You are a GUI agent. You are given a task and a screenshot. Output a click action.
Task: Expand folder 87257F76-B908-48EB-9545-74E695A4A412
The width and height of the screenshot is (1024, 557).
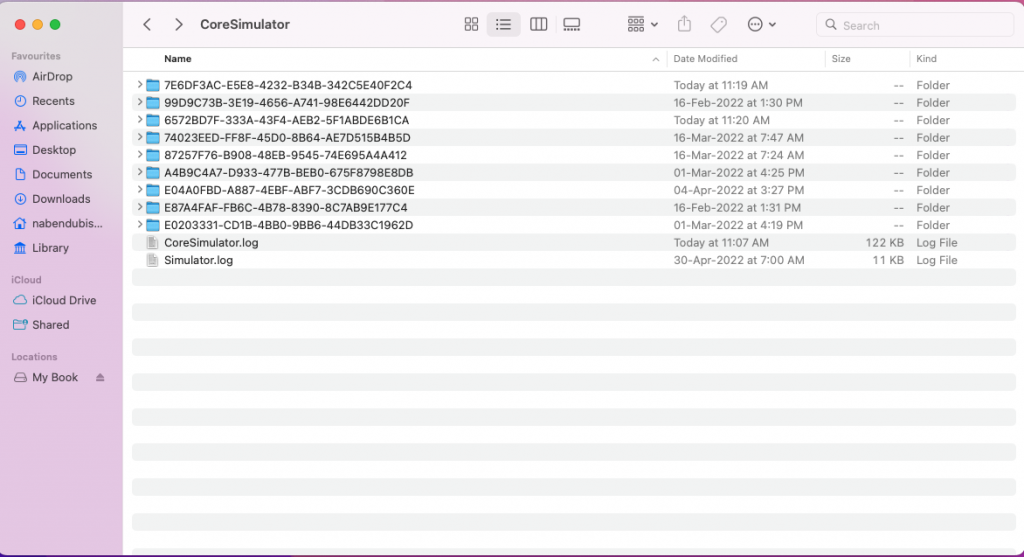[x=139, y=155]
